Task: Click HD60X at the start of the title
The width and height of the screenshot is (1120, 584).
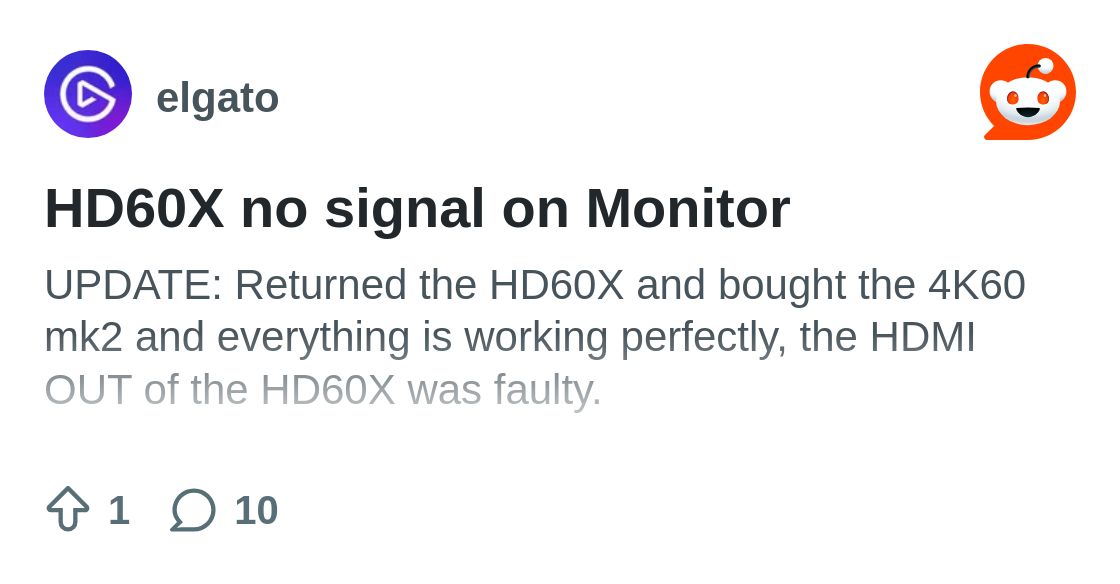Action: click(134, 208)
